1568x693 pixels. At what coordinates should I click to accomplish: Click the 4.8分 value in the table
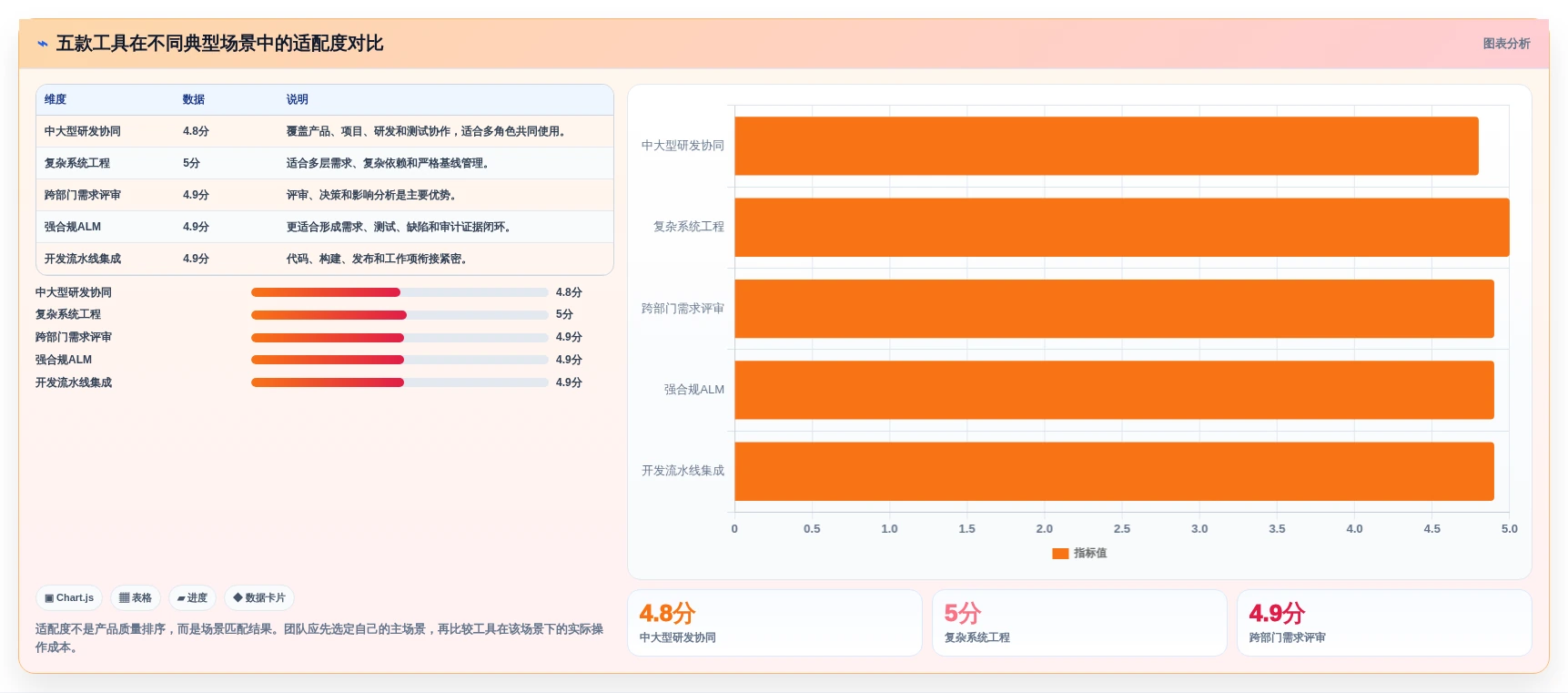click(x=196, y=131)
